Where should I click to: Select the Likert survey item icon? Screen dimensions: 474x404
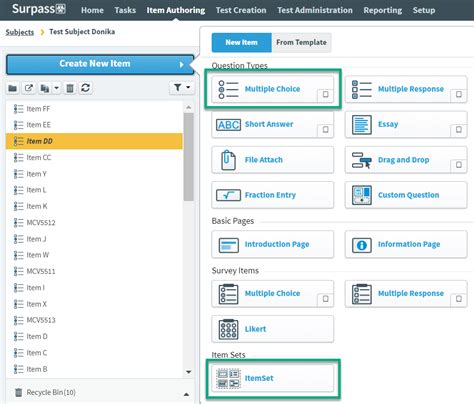tap(228, 329)
